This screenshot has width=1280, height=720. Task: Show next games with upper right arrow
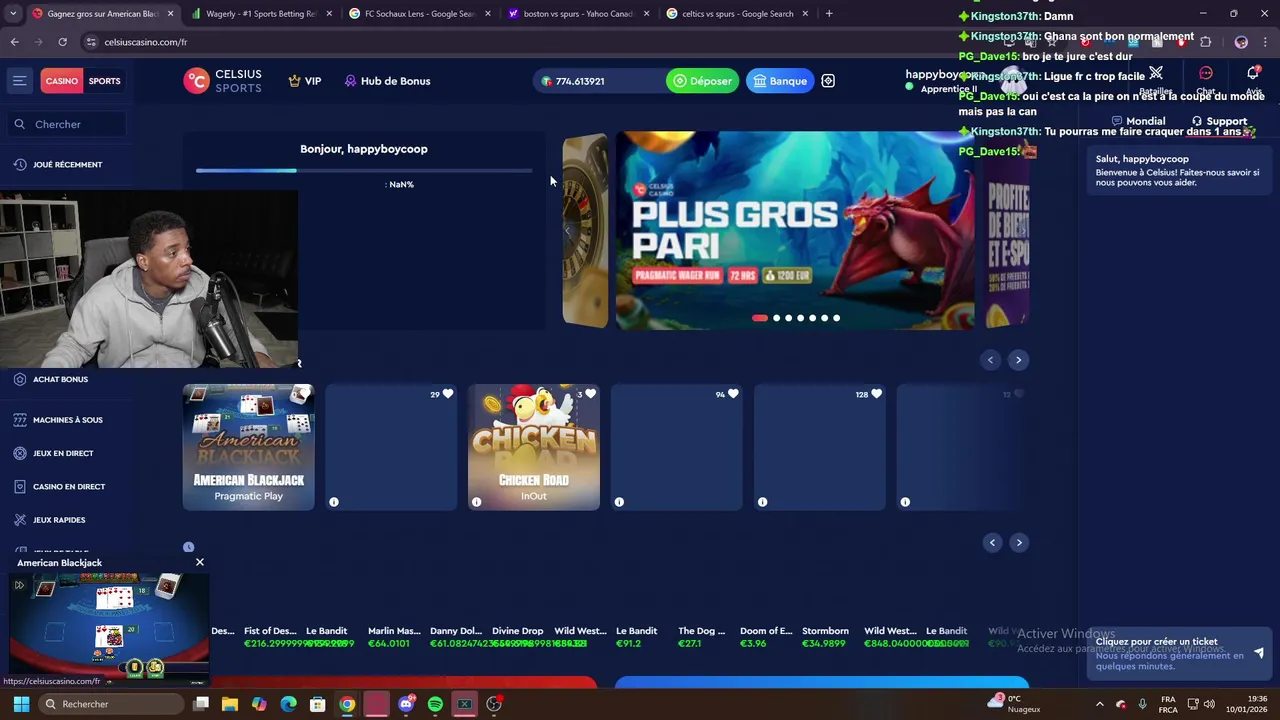(1018, 360)
